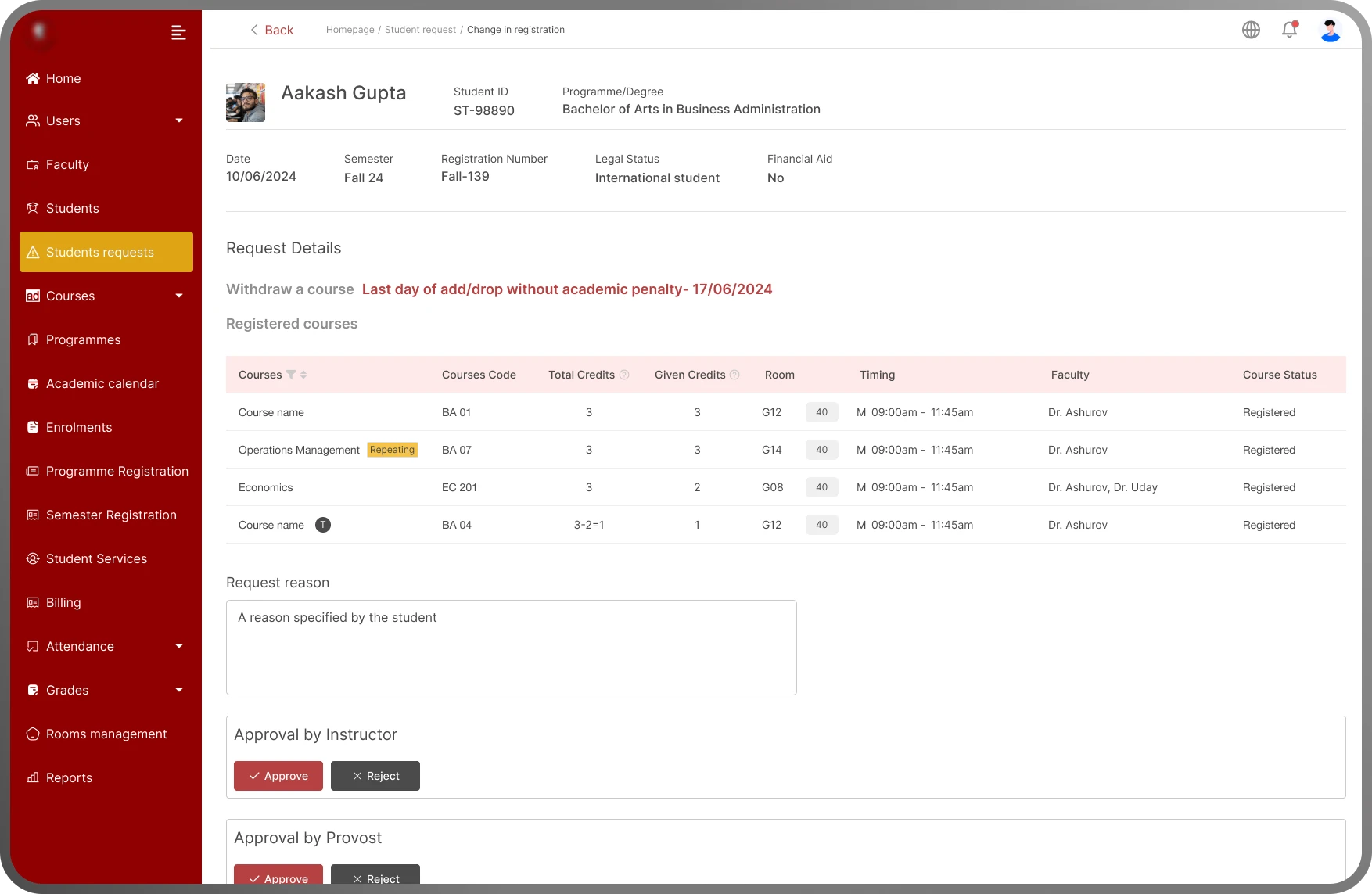Screen dimensions: 1372x894
Task: Collapse the sidebar with the menu toggle icon
Action: 178,32
